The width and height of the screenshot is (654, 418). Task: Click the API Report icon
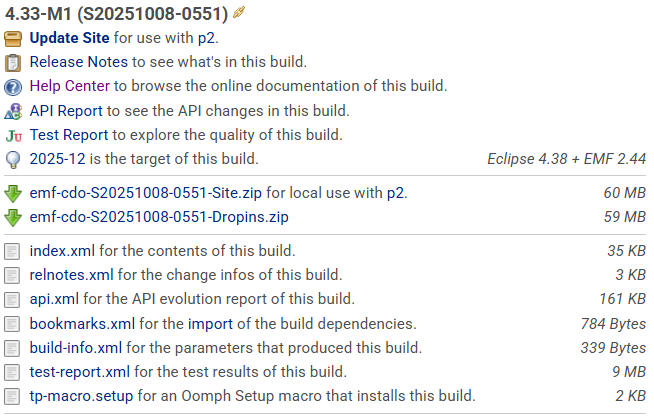(13, 111)
